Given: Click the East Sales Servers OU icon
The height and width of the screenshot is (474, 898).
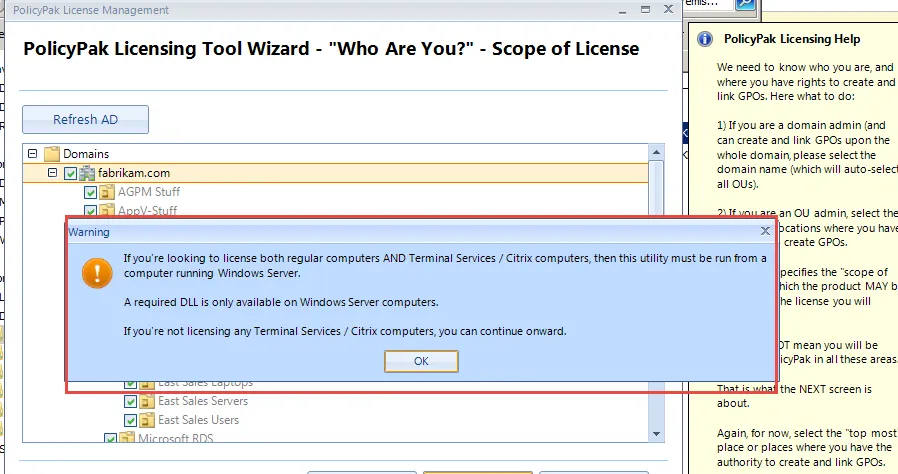Looking at the screenshot, I should pyautogui.click(x=147, y=401).
